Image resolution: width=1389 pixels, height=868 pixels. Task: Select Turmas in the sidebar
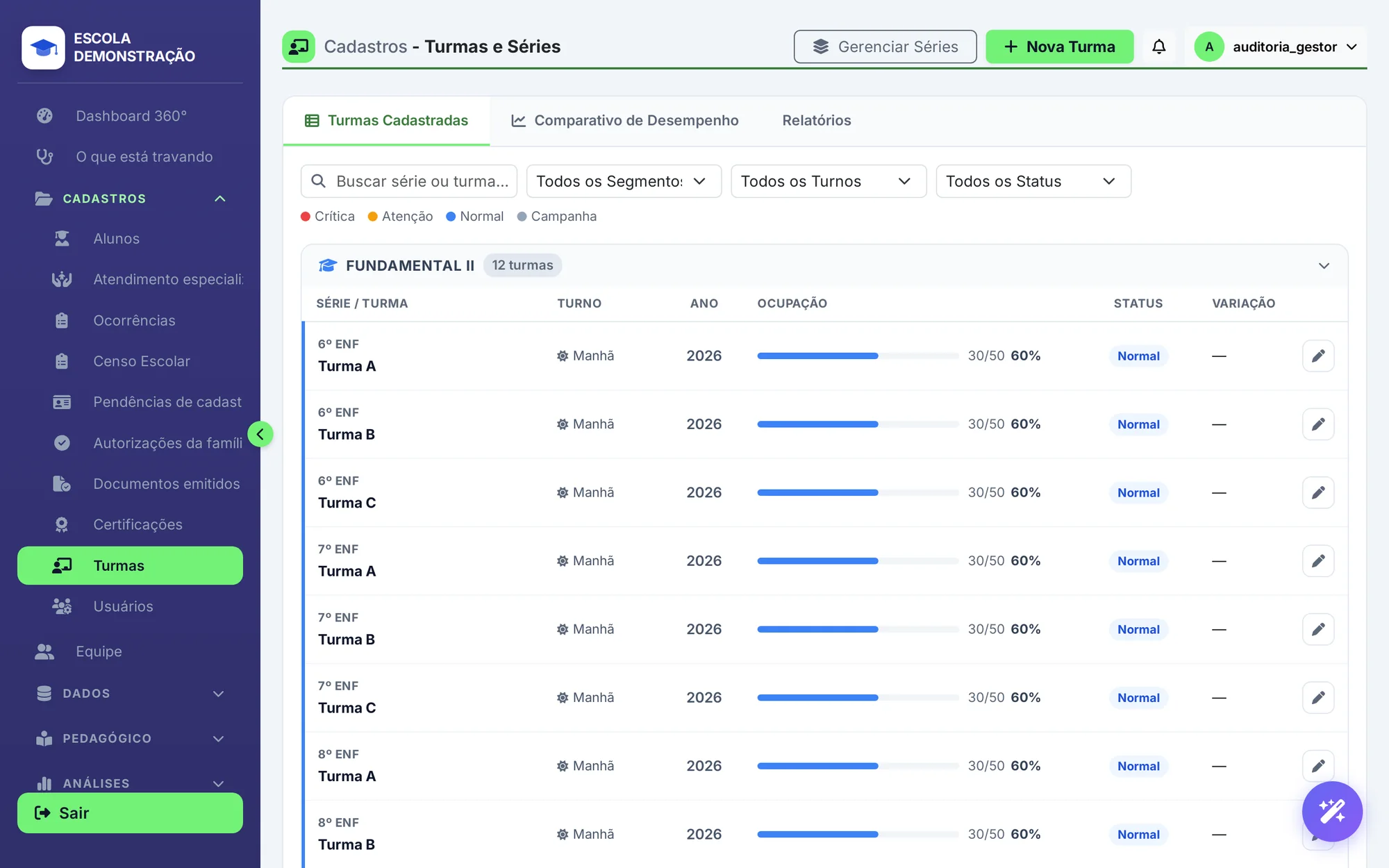click(130, 566)
